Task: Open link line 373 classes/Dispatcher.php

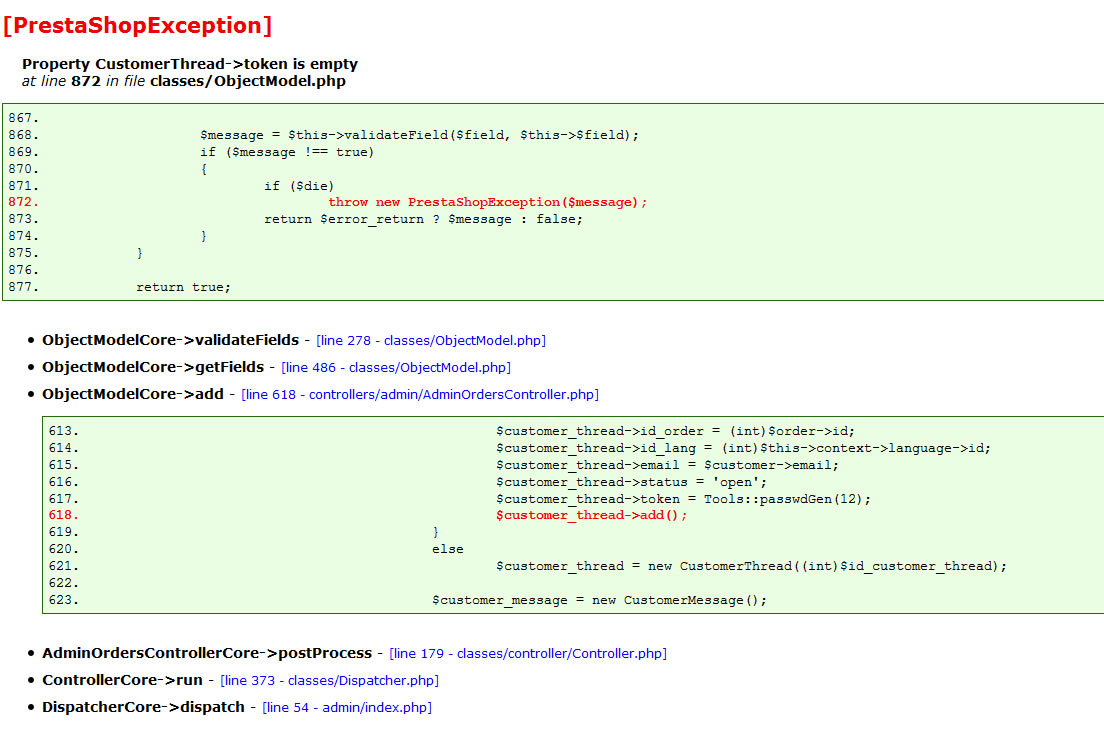Action: 330,681
